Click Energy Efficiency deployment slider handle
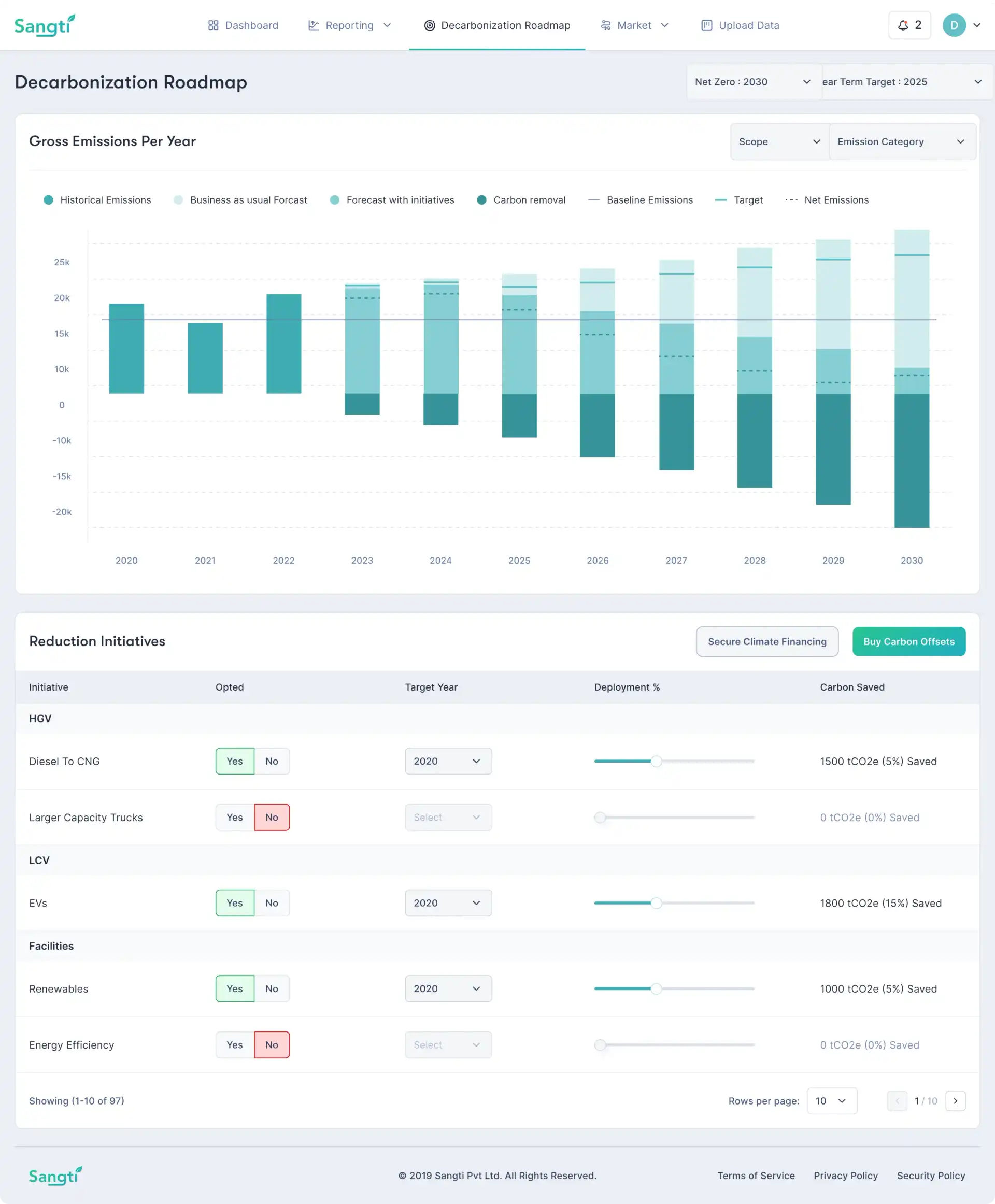 pyautogui.click(x=600, y=1044)
